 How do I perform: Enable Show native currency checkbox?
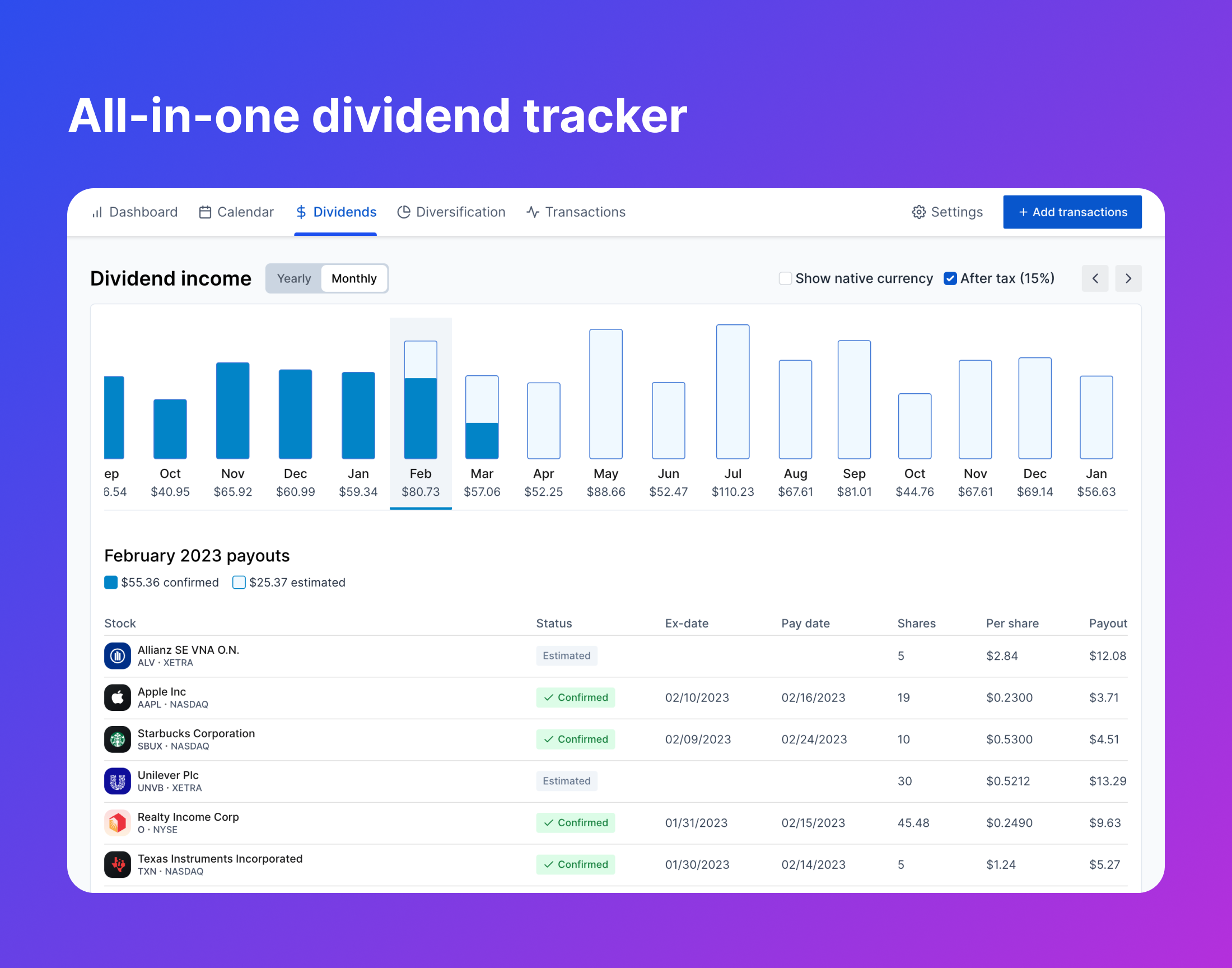[785, 278]
